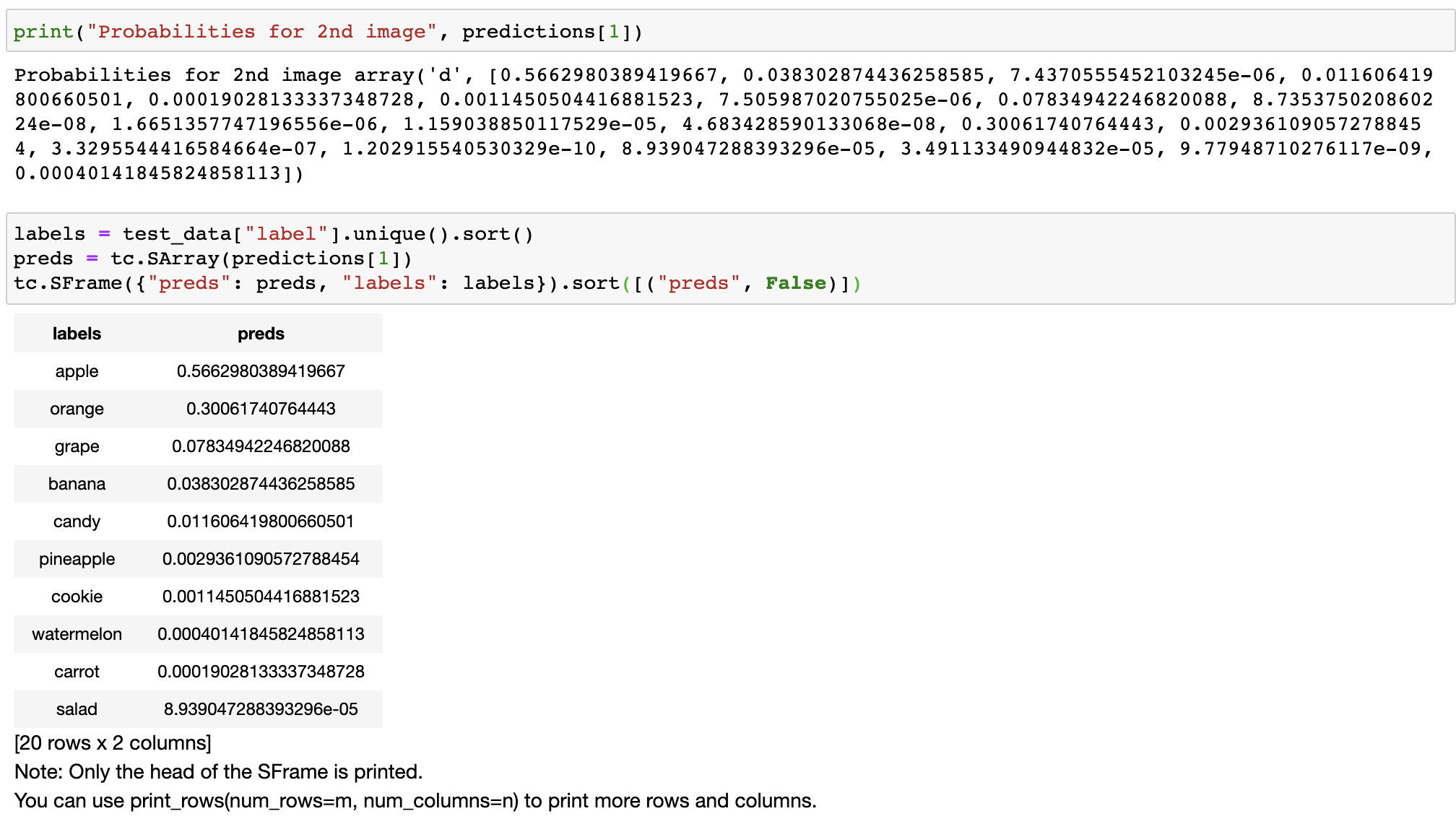
Task: Click the apple prediction value 0.566298
Action: pos(261,371)
